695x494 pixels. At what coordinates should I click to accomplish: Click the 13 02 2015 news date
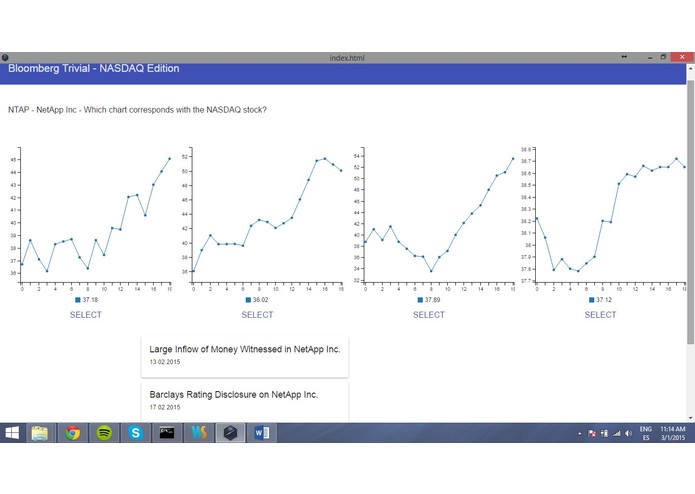[x=164, y=362]
